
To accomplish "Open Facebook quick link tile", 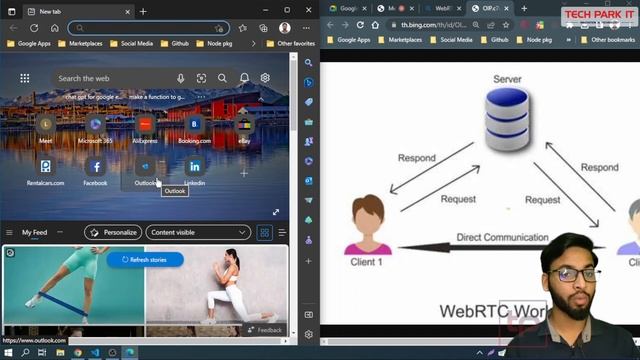I will 95,172.
